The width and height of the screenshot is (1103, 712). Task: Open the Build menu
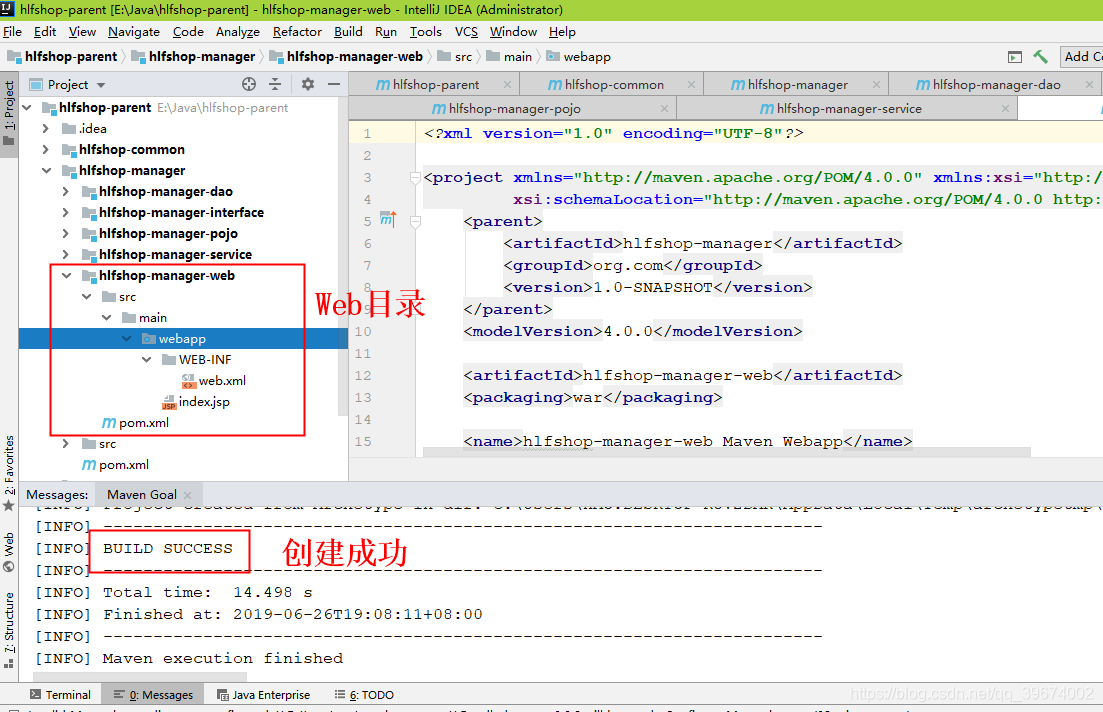[348, 32]
